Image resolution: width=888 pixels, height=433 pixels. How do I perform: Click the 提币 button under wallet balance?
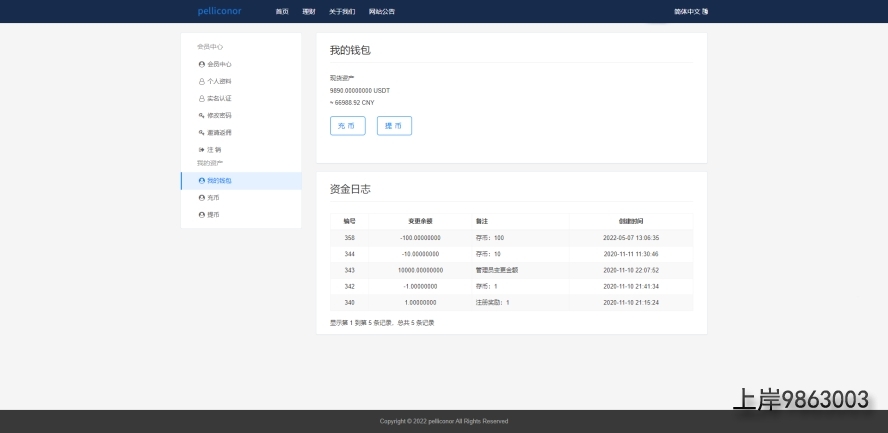pos(394,126)
